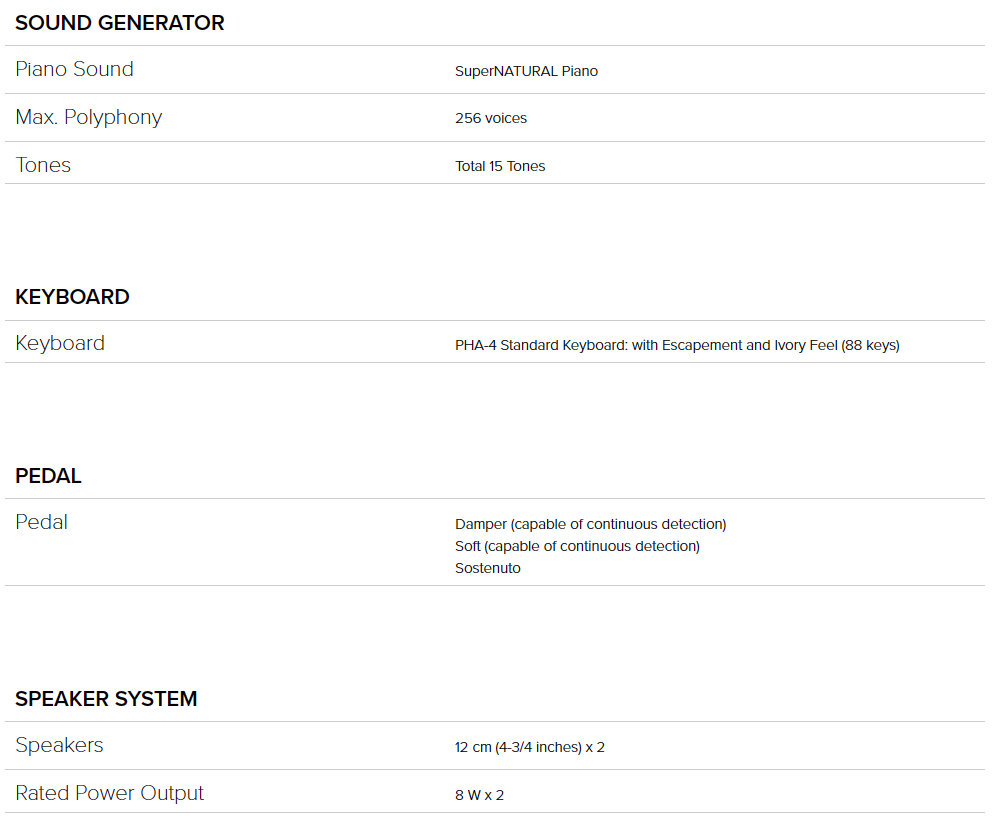Click the Tones row label

[43, 165]
